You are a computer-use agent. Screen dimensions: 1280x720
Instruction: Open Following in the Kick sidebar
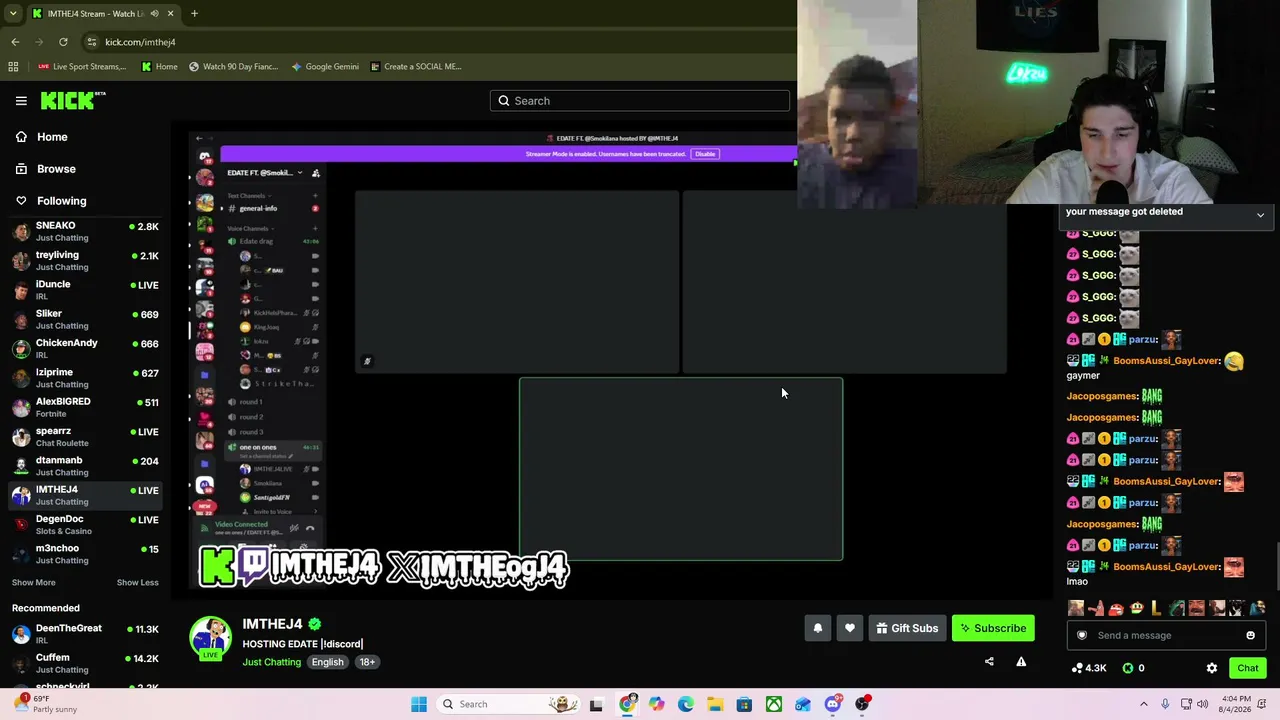pyautogui.click(x=85, y=201)
